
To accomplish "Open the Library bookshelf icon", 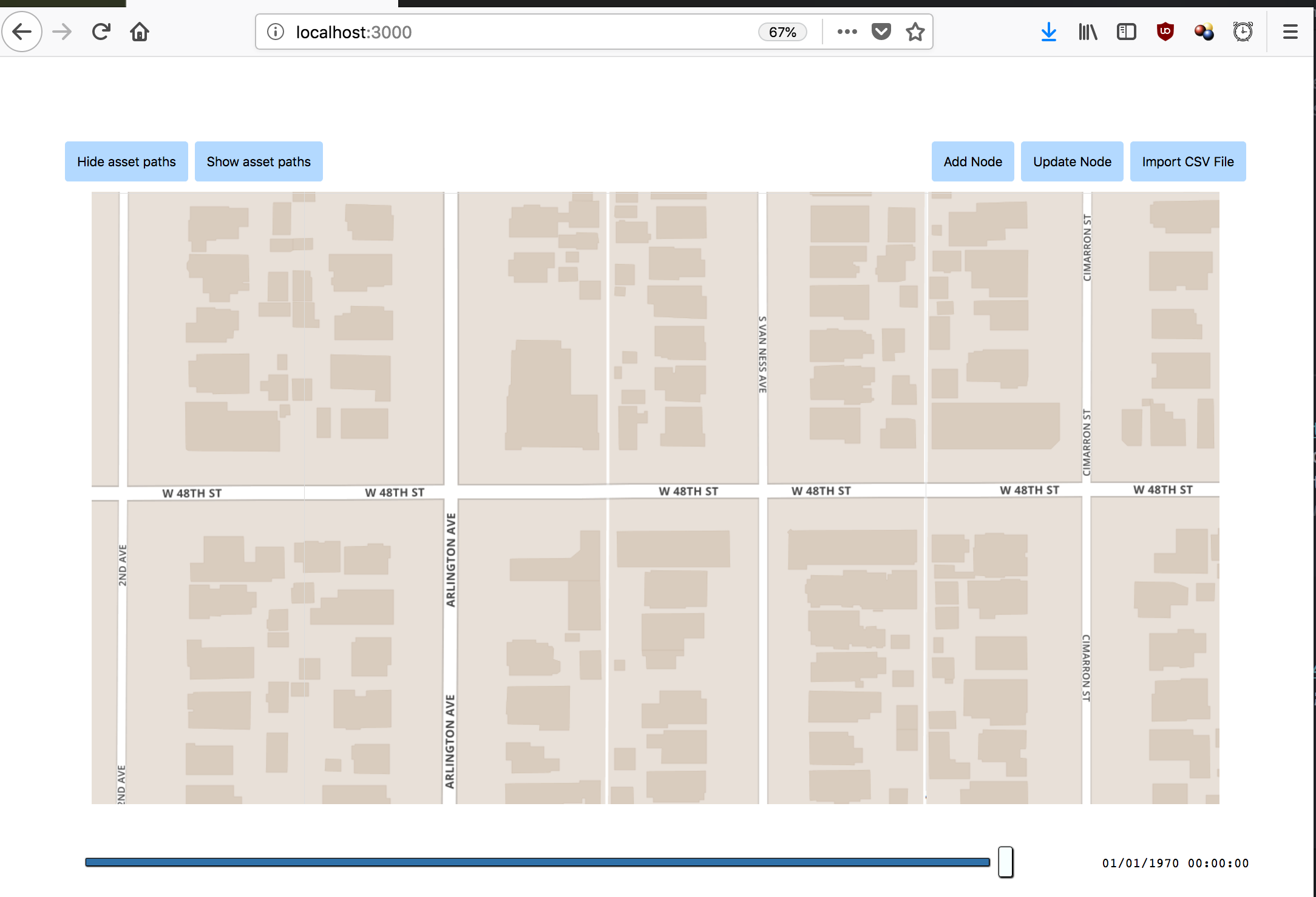I will [x=1087, y=32].
